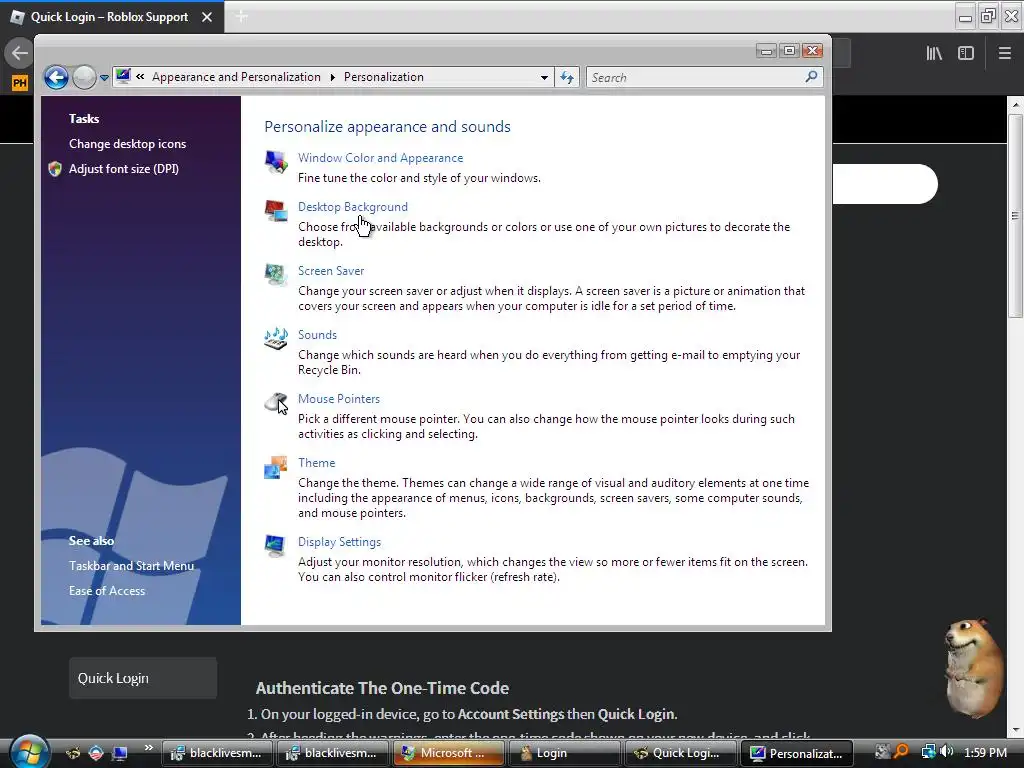Click the control panel icon in address bar
The height and width of the screenshot is (768, 1024).
(123, 76)
